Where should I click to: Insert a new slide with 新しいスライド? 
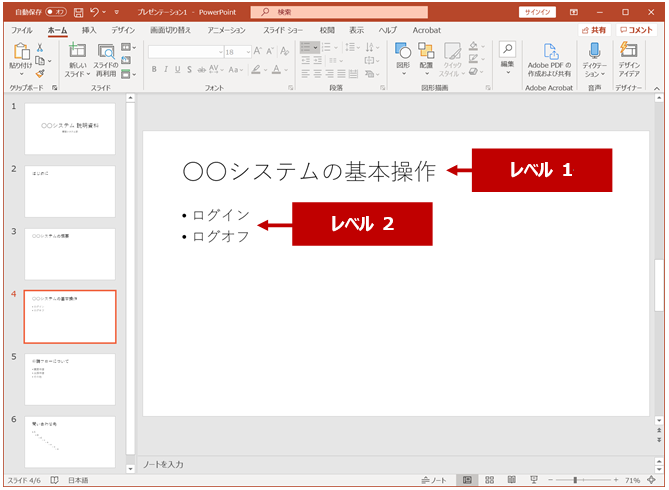coord(76,52)
